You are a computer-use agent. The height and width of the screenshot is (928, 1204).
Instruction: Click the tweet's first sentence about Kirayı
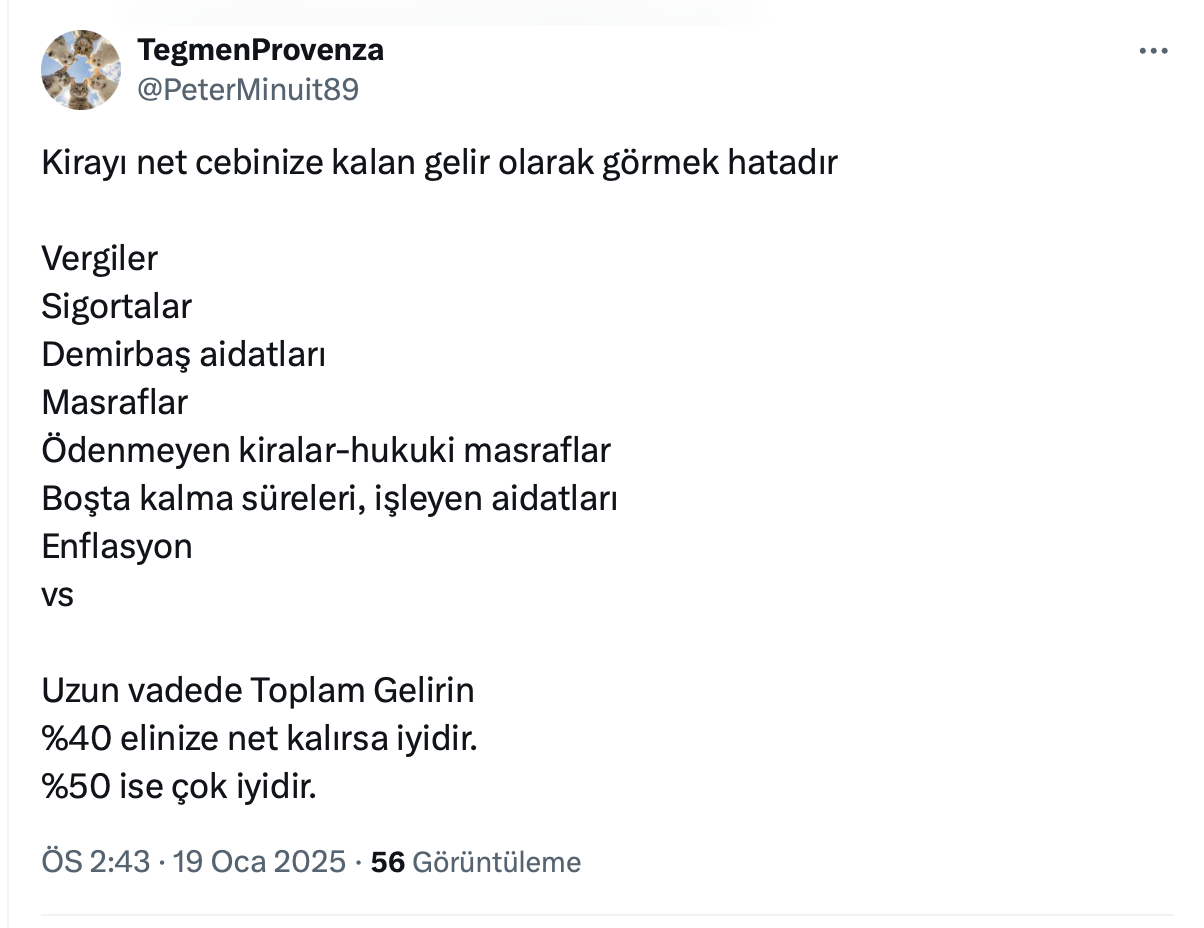click(439, 162)
